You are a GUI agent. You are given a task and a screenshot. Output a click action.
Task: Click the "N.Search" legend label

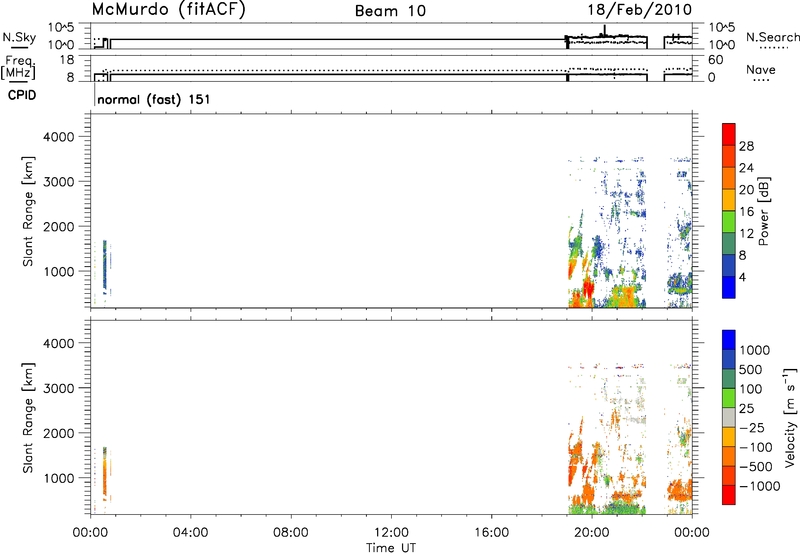click(772, 37)
